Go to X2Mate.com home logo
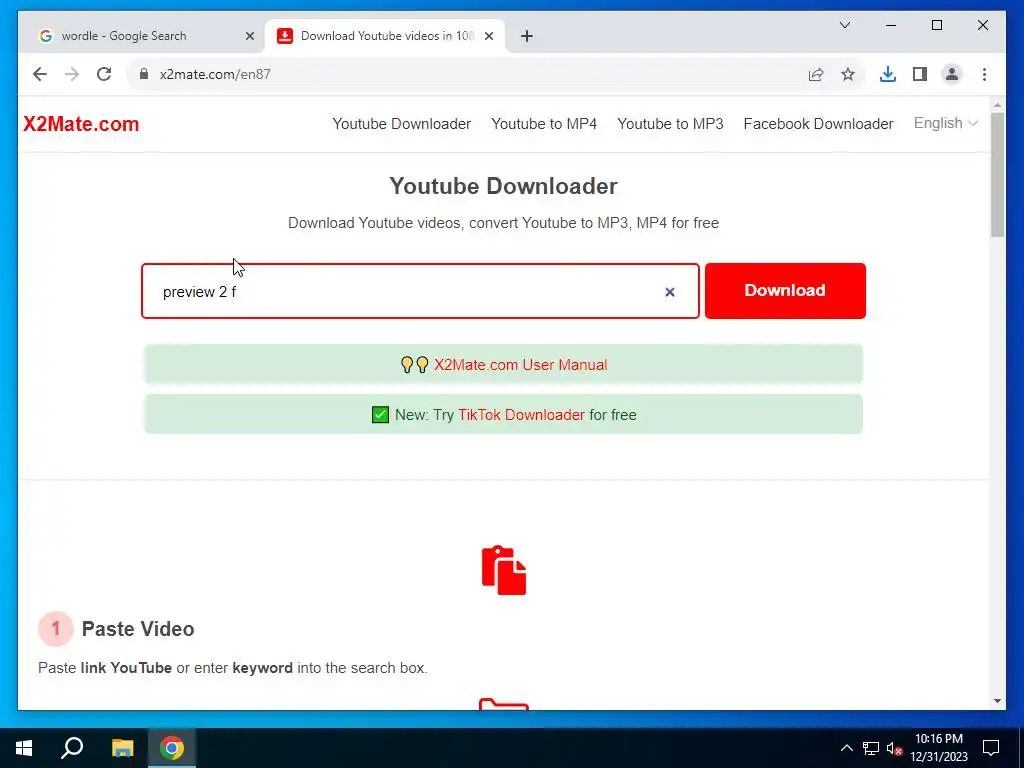 pyautogui.click(x=81, y=124)
